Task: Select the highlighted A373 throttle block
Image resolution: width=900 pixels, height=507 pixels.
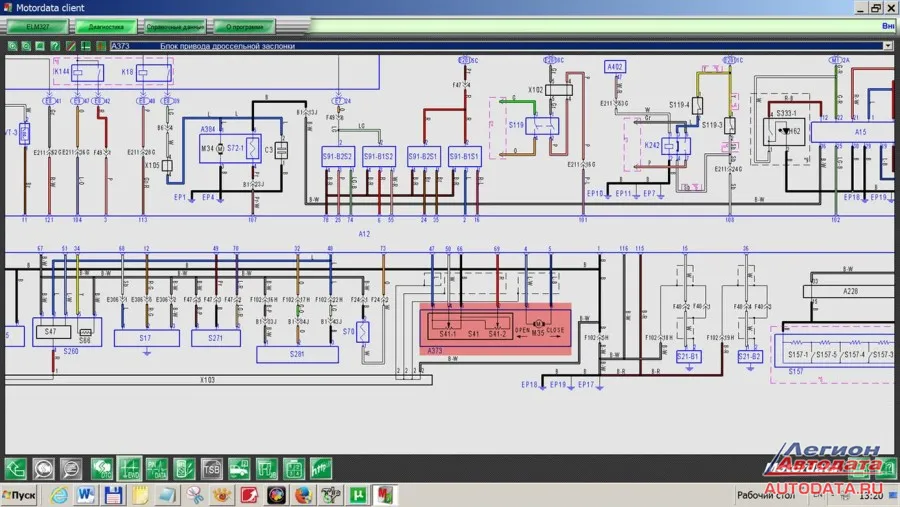Action: coord(496,328)
